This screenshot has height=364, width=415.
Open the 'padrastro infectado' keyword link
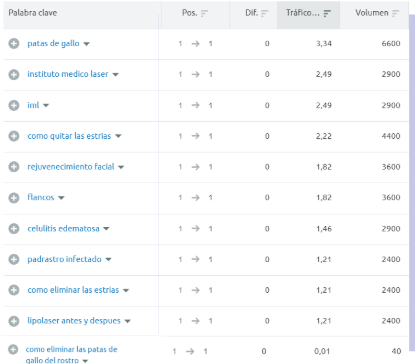64,259
